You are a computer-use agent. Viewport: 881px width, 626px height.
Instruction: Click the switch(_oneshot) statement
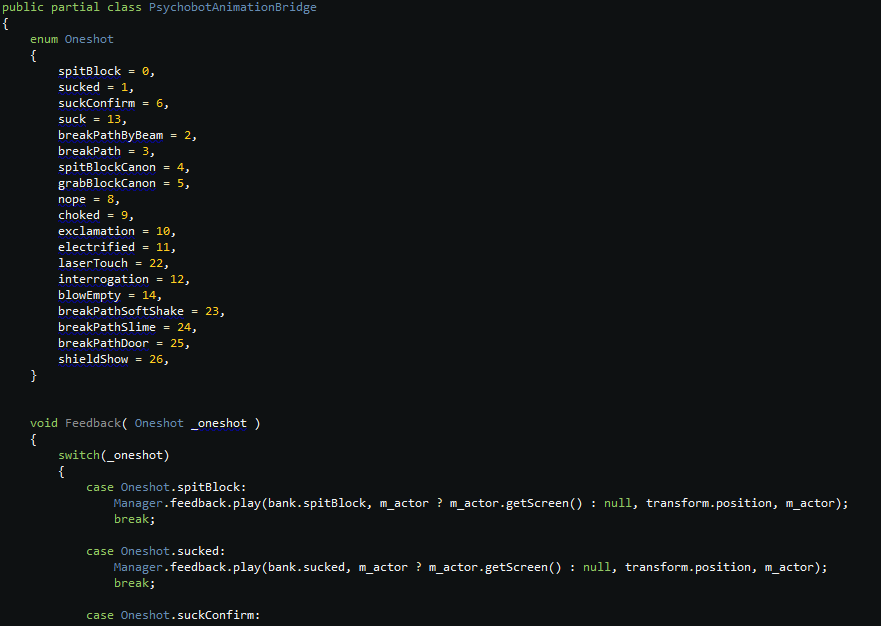113,455
